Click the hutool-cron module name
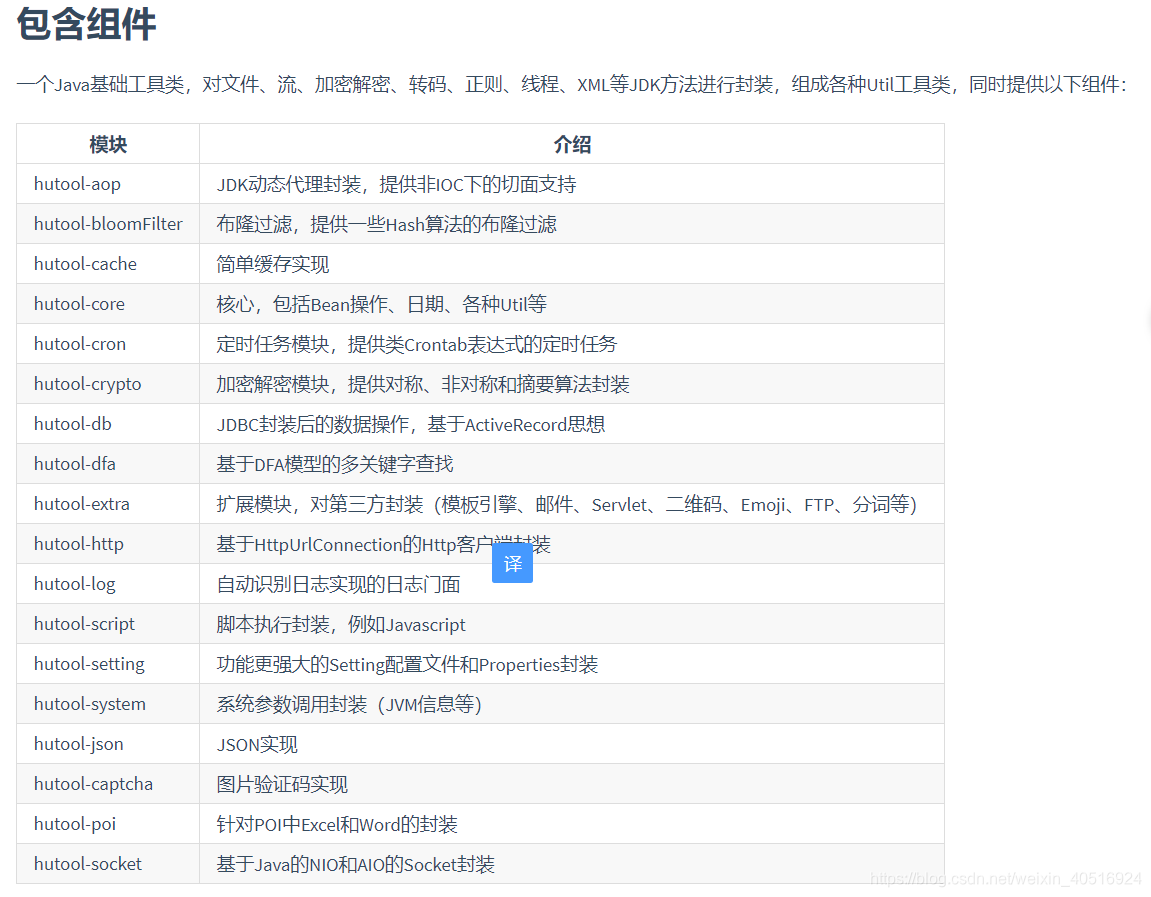The height and width of the screenshot is (897, 1151). [79, 343]
